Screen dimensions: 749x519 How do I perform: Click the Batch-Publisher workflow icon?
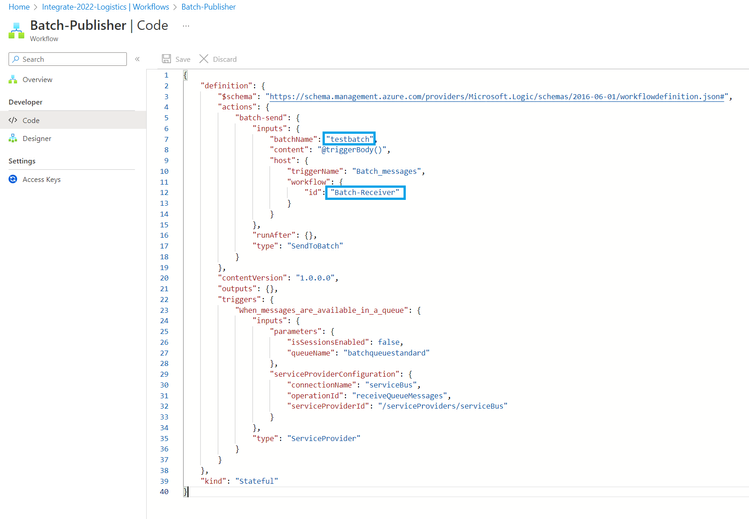pos(16,30)
